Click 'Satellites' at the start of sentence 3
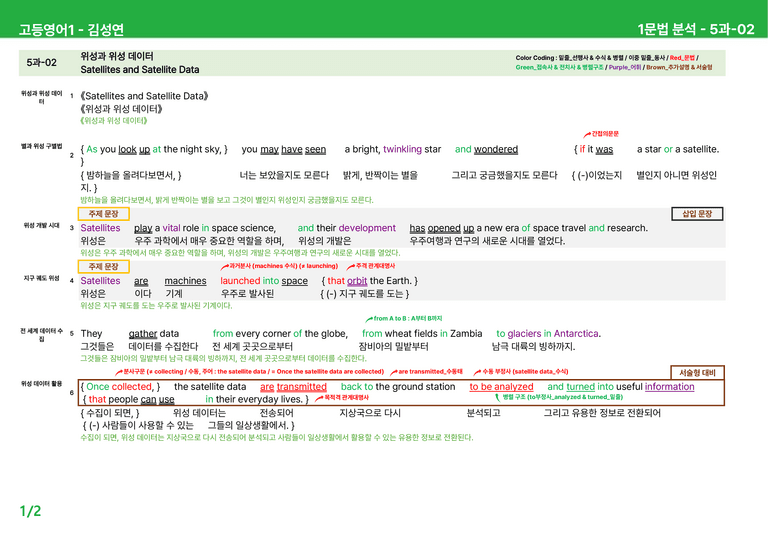The width and height of the screenshot is (768, 543). tap(100, 228)
